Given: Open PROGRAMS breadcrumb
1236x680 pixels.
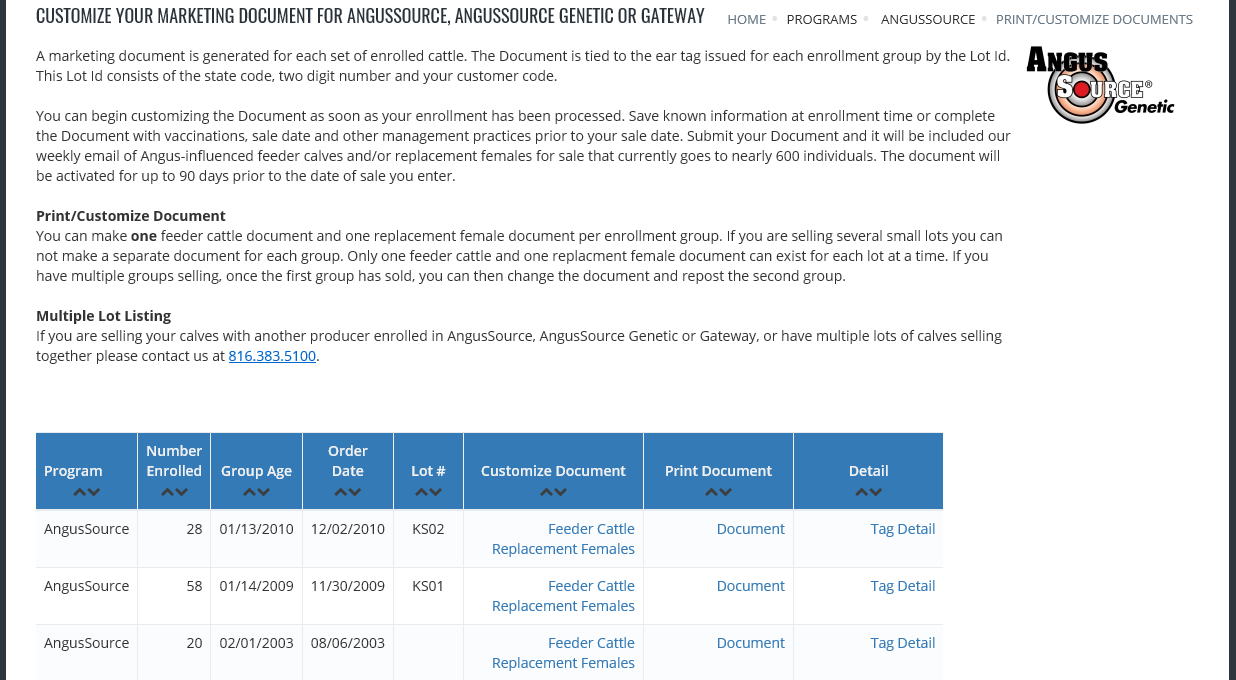Looking at the screenshot, I should coord(822,19).
